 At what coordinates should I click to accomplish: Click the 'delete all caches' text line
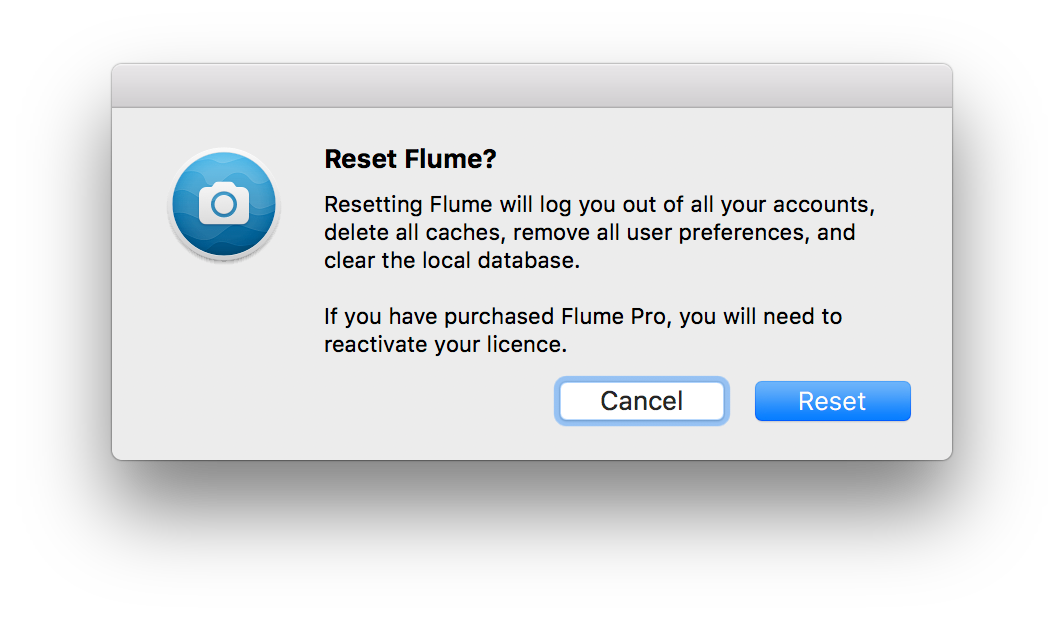[590, 233]
